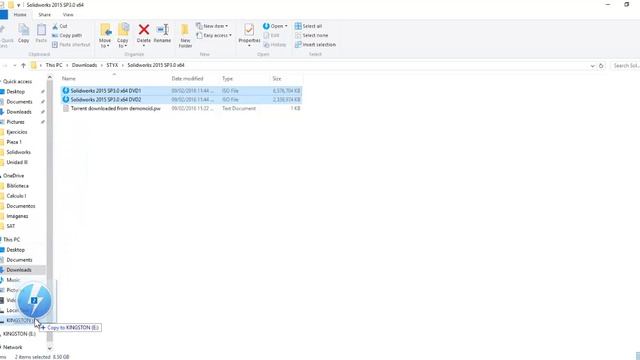
Task: Open the New item dropdown
Action: tap(212, 26)
